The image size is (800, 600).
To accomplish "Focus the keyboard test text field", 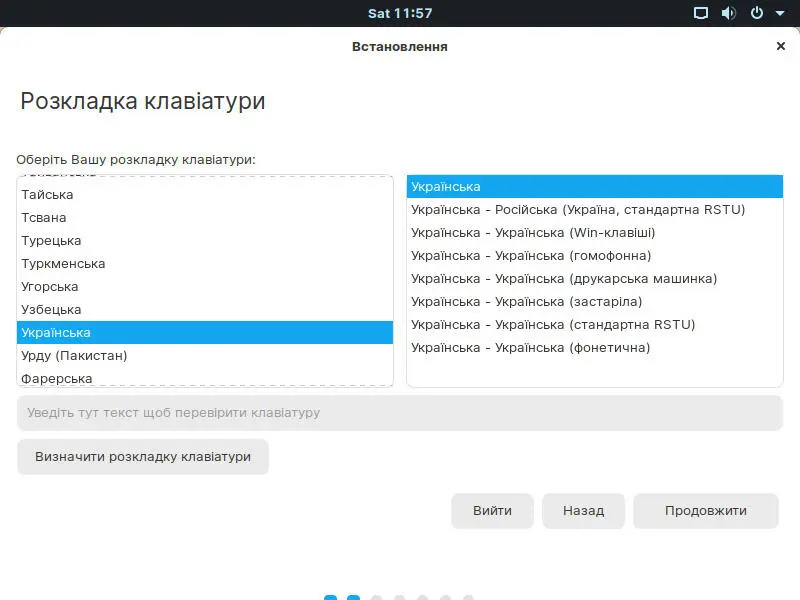I will pos(400,413).
